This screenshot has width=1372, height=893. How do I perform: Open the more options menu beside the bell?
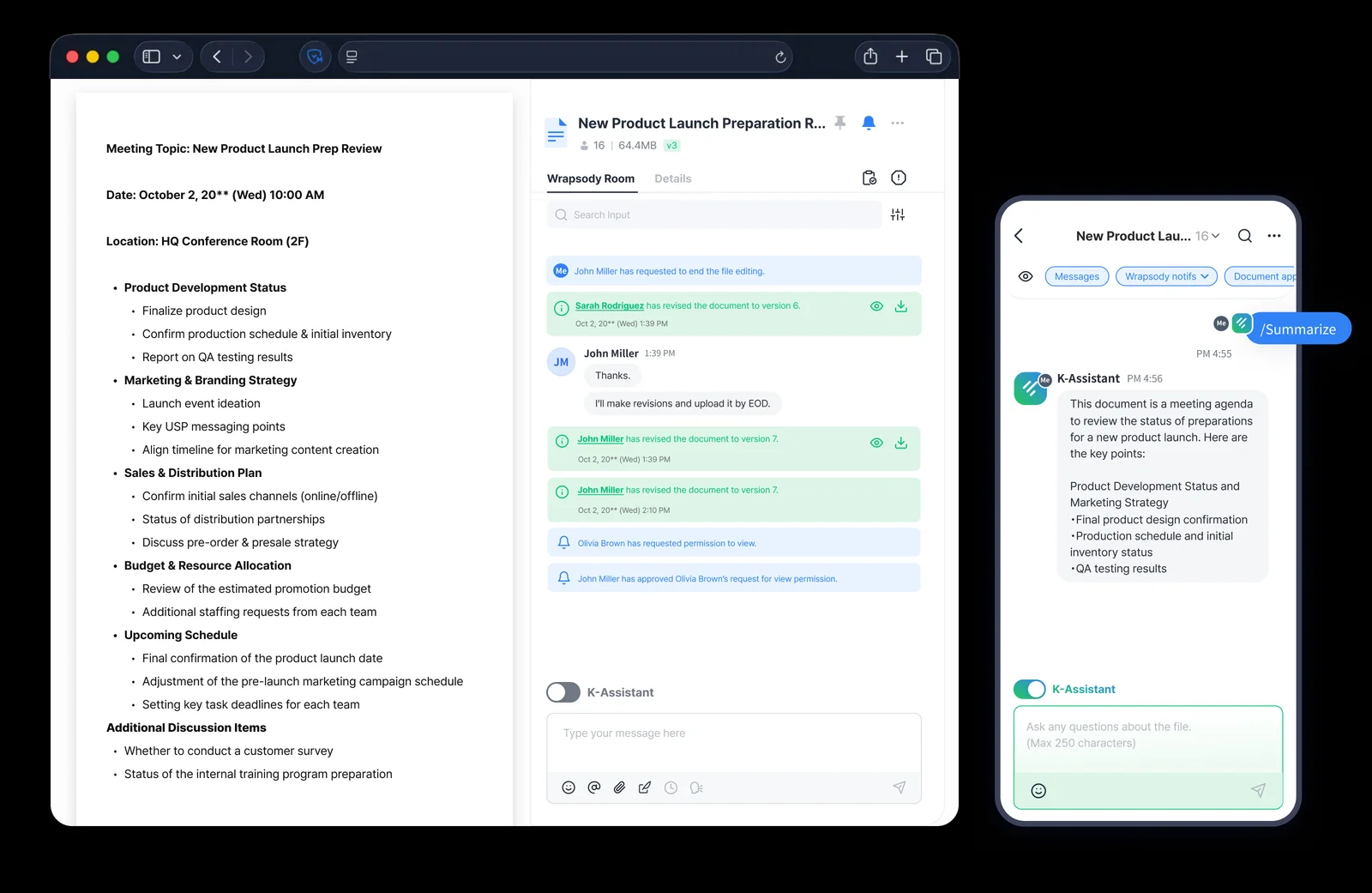(898, 123)
